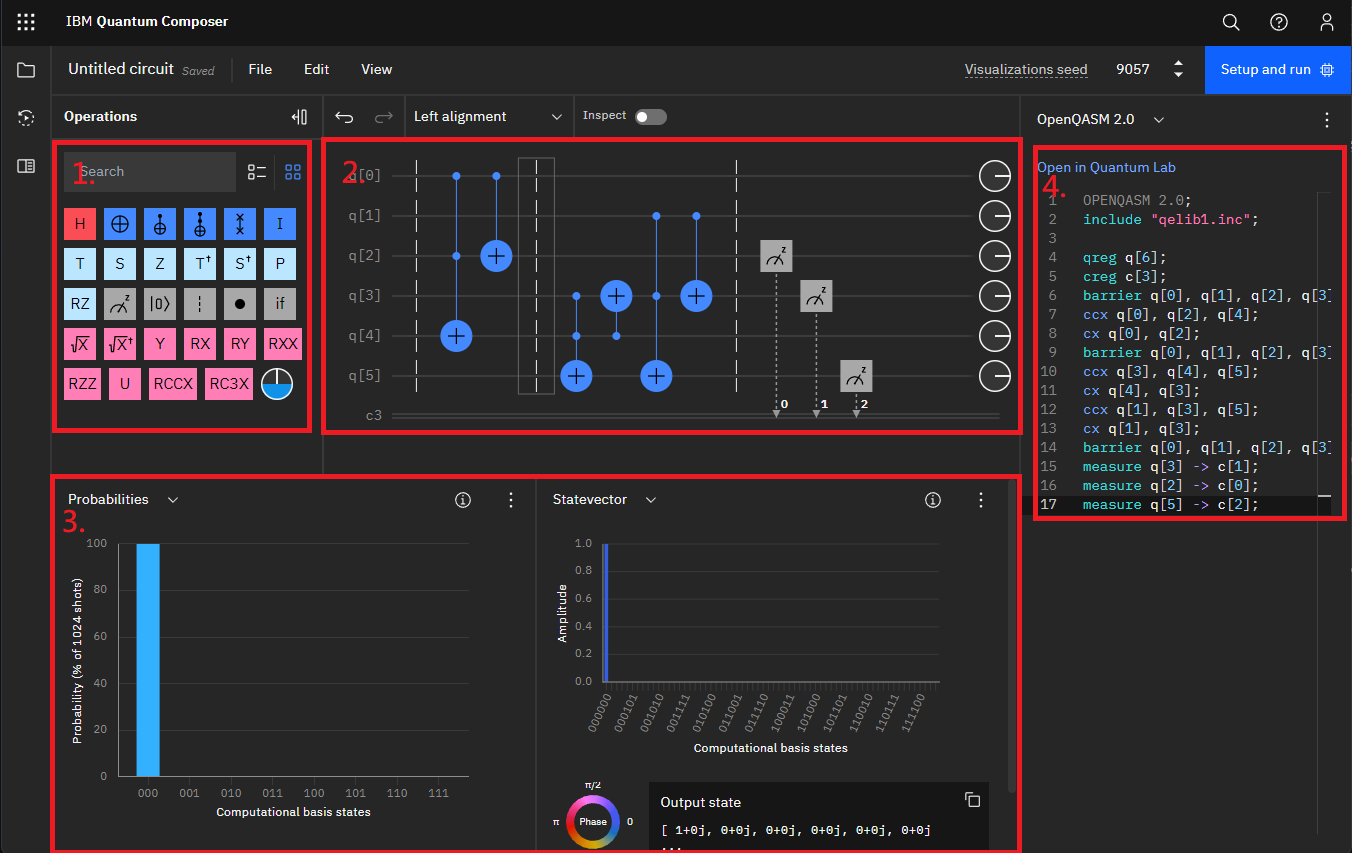Image resolution: width=1352 pixels, height=853 pixels.
Task: Open the user profile icon
Action: (x=1327, y=22)
